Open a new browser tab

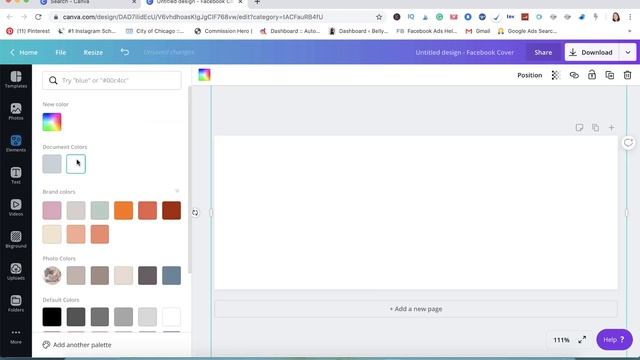click(257, 2)
